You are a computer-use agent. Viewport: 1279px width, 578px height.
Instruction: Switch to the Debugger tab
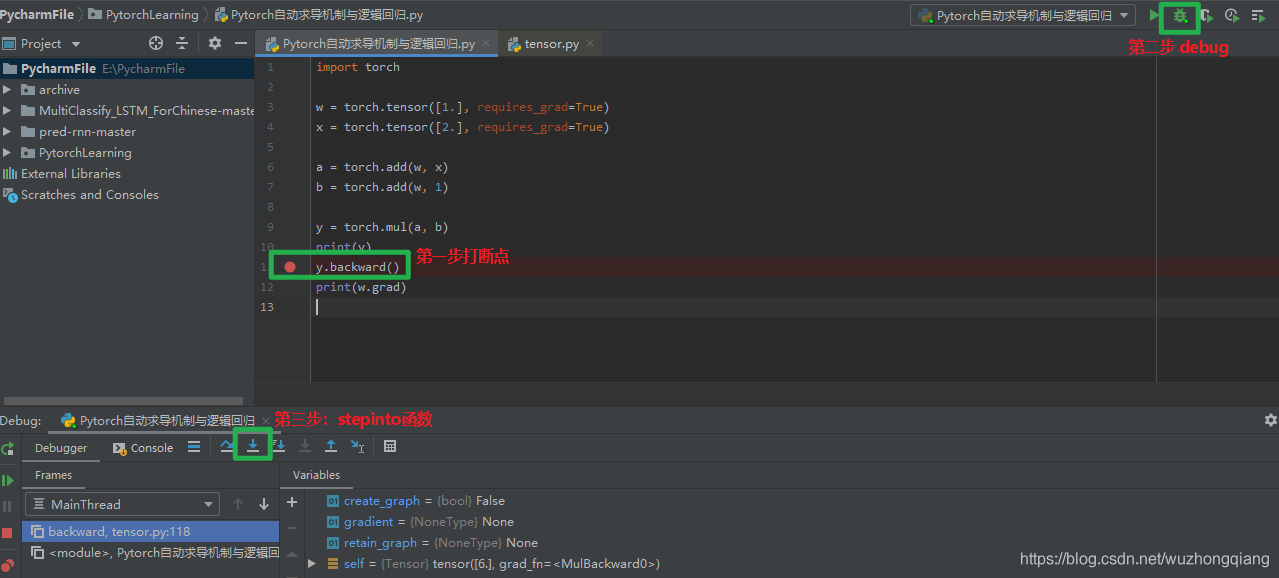(61, 448)
